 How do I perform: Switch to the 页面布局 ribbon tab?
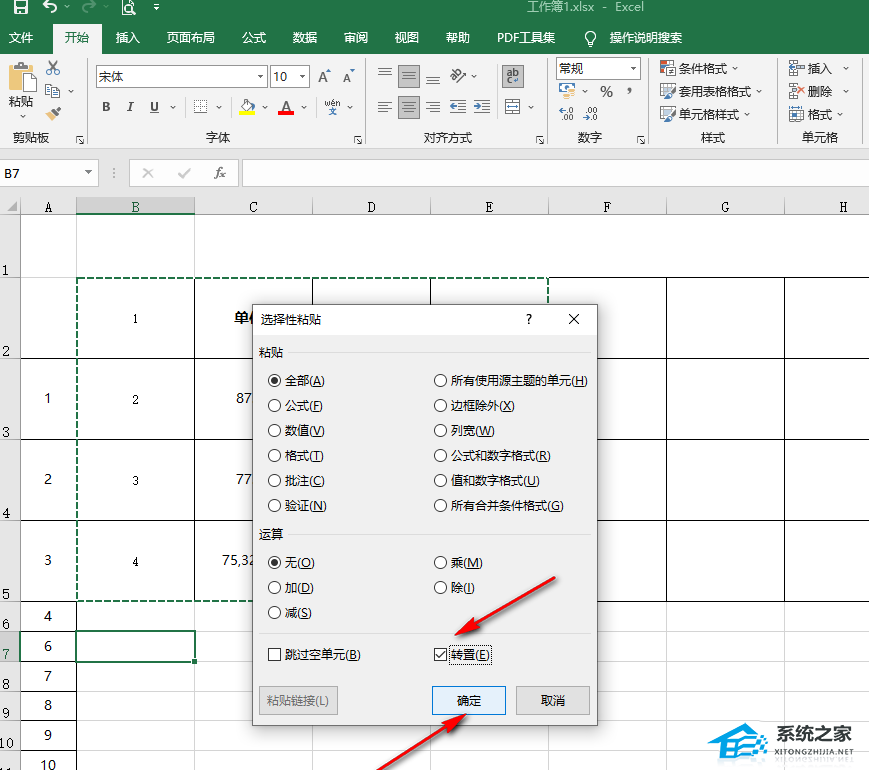point(190,38)
